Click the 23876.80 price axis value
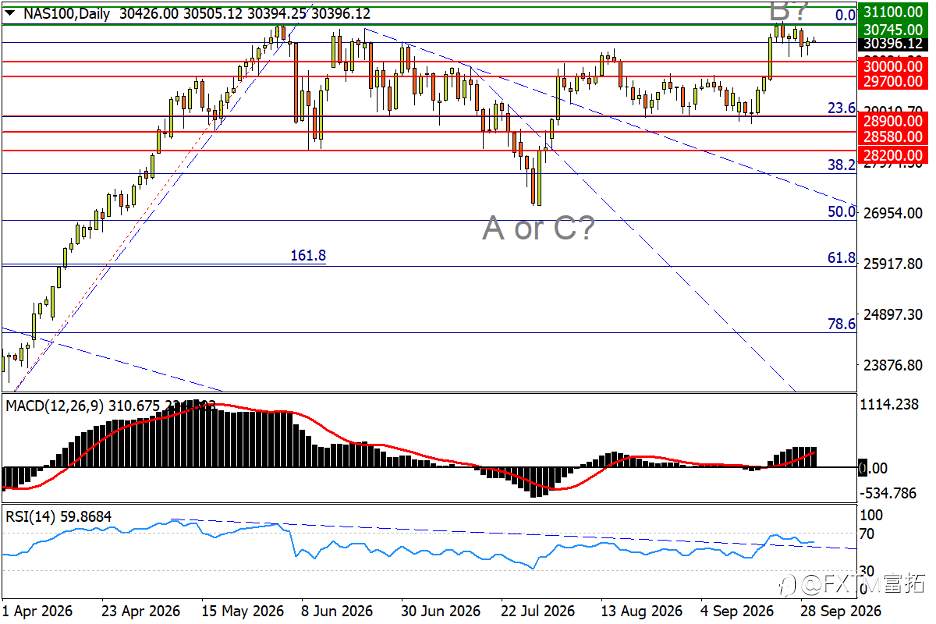936x624 pixels. tap(893, 365)
